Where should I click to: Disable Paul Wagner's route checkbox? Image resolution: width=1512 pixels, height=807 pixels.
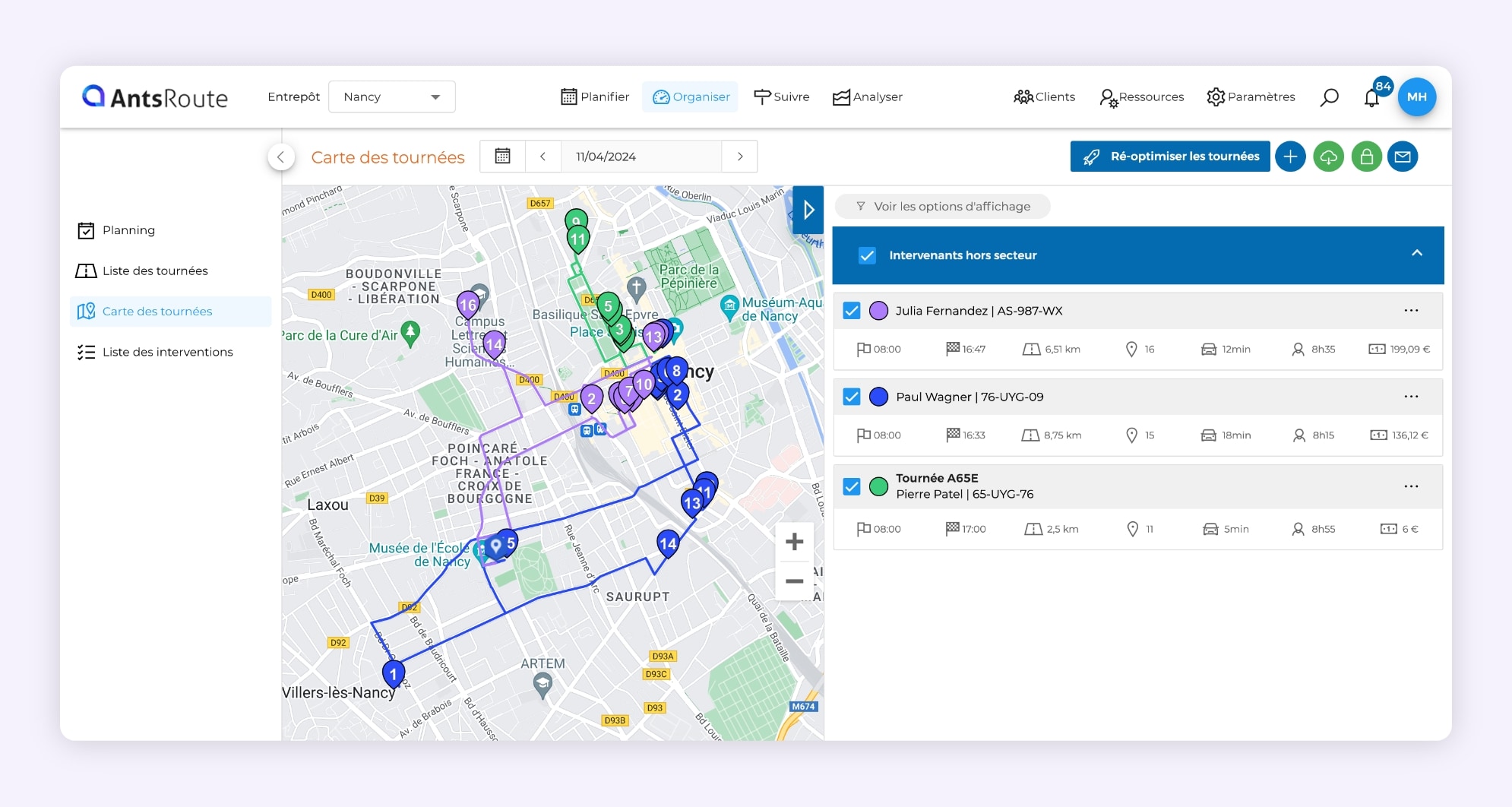click(x=851, y=396)
